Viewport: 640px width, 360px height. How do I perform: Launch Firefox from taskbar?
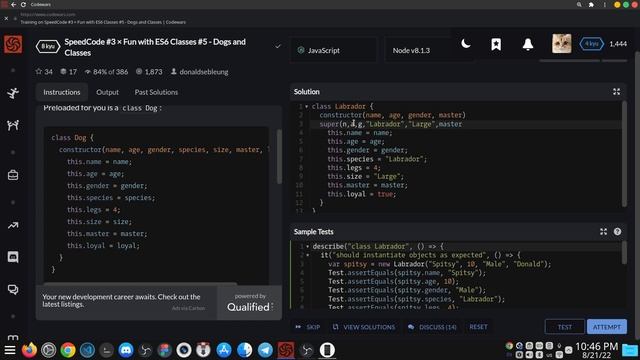pyautogui.click(x=29, y=350)
